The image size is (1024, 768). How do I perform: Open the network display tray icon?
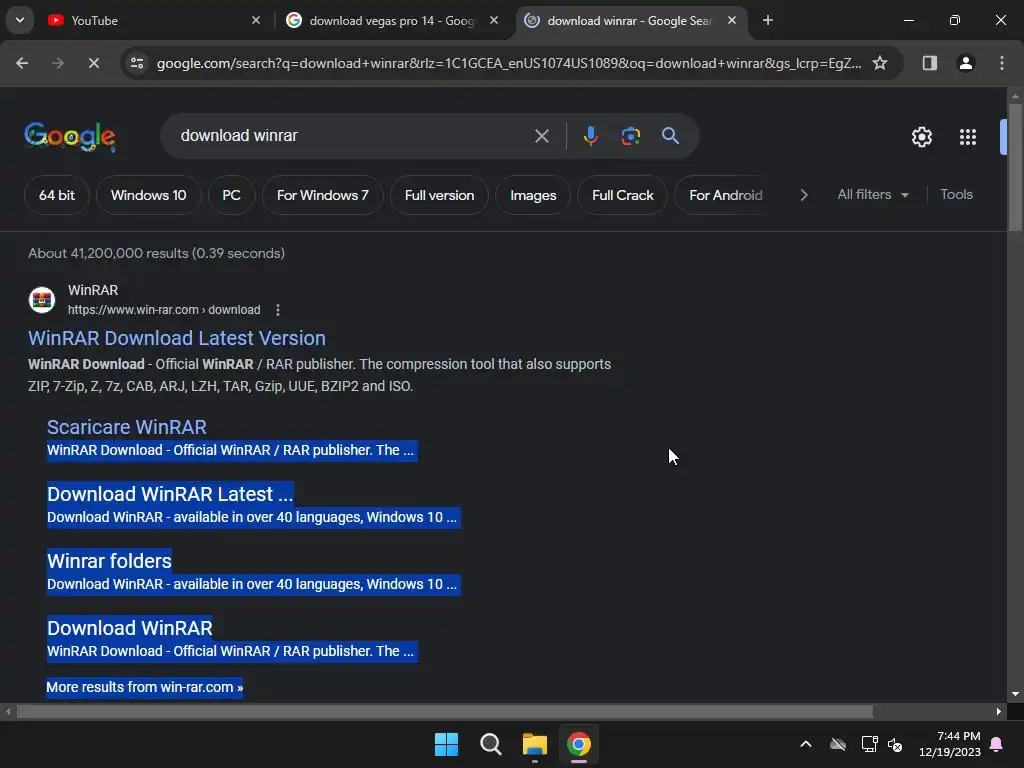pos(869,744)
